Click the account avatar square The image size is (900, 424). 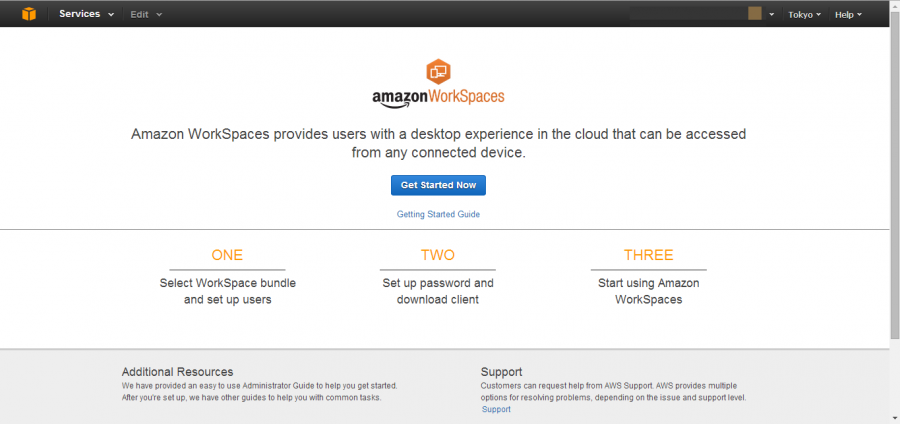click(x=755, y=14)
